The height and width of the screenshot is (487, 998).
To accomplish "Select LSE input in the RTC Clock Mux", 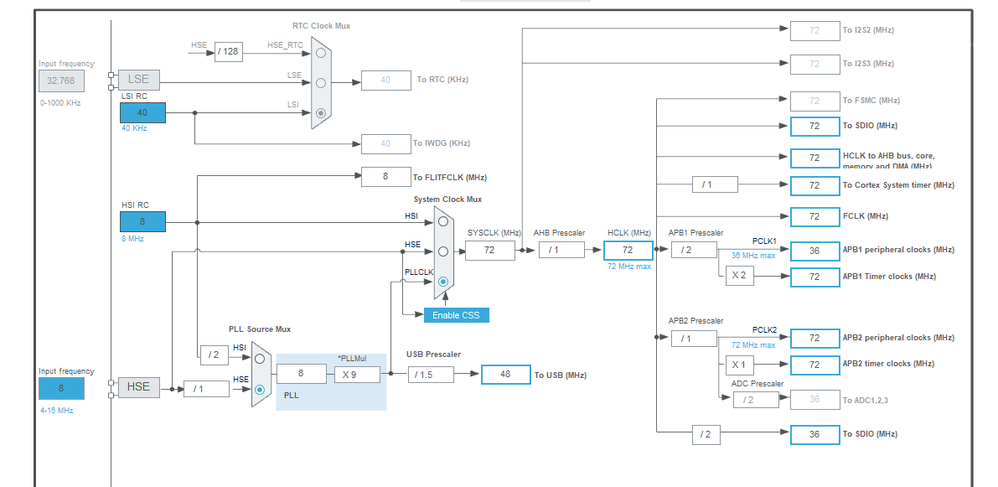I will click(x=321, y=83).
